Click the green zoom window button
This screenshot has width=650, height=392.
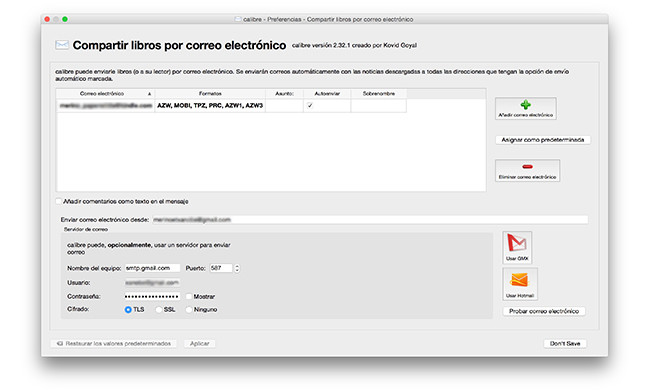point(65,19)
